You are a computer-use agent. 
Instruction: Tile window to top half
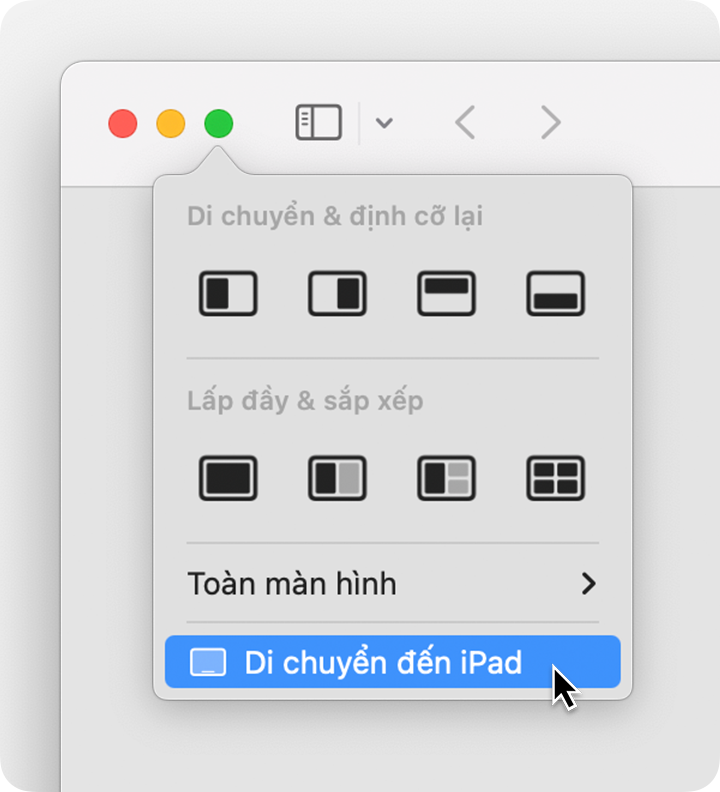coord(446,293)
